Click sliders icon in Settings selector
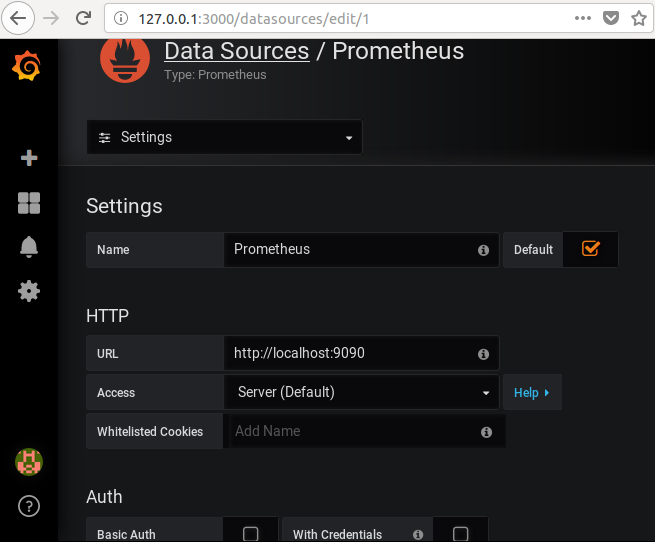This screenshot has height=542, width=655. 104,137
